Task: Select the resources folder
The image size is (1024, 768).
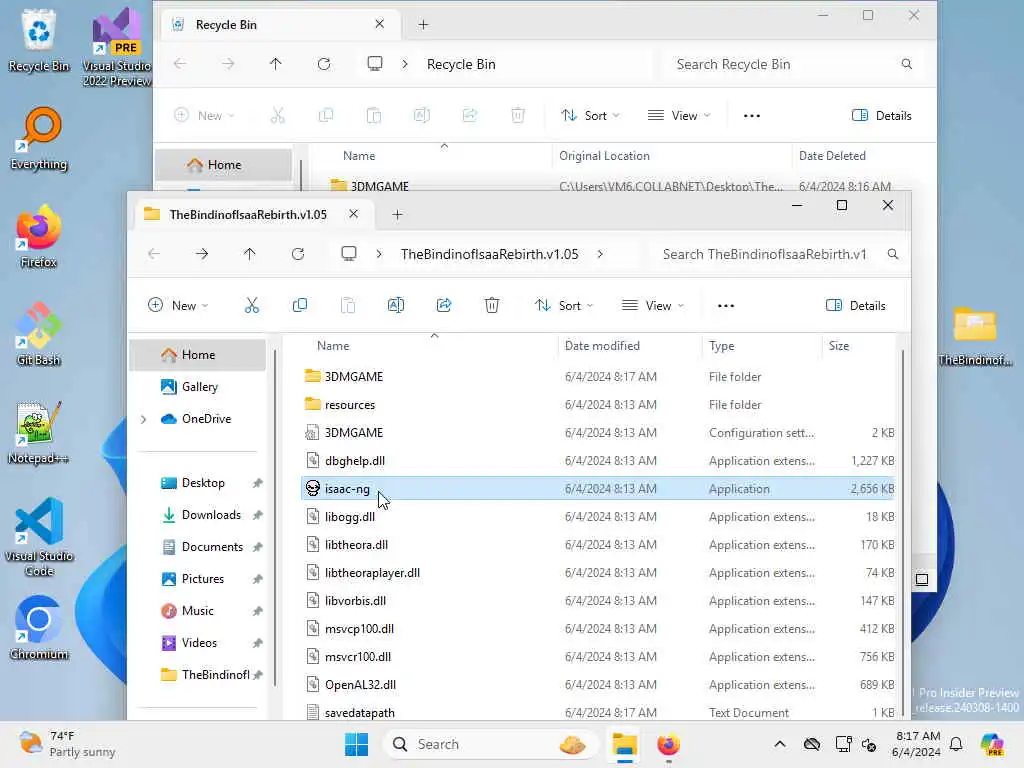Action: tap(598, 405)
